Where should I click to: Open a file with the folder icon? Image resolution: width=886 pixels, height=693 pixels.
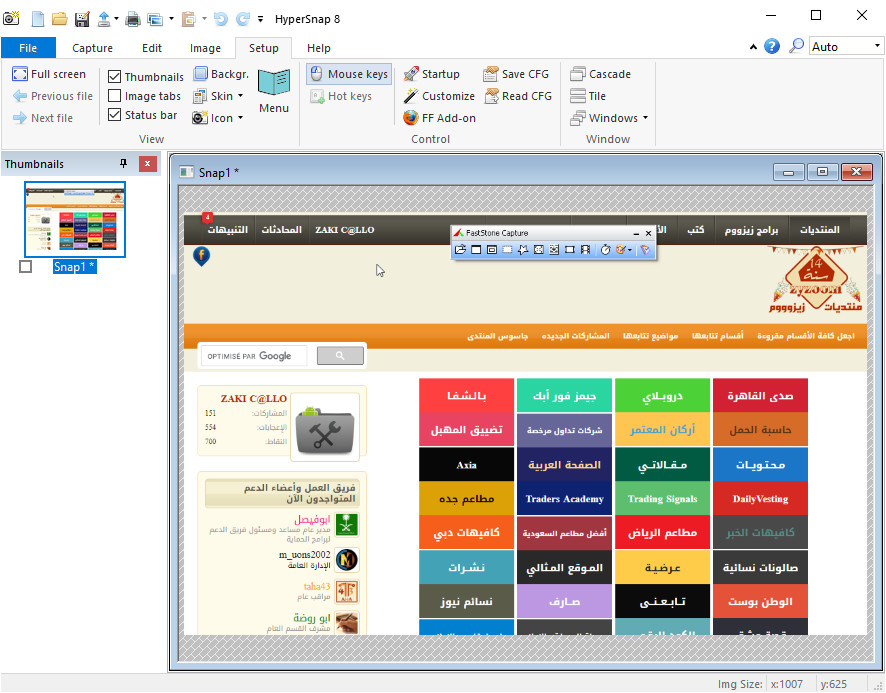pos(59,19)
